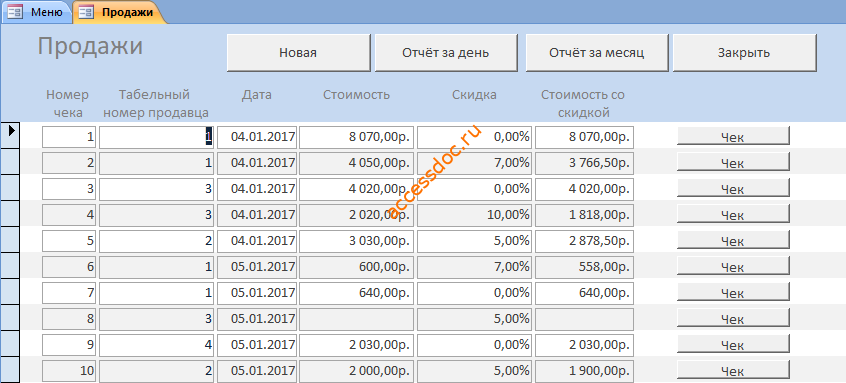Click the discounted cost 3 766,50р.
846x383 pixels.
click(584, 163)
